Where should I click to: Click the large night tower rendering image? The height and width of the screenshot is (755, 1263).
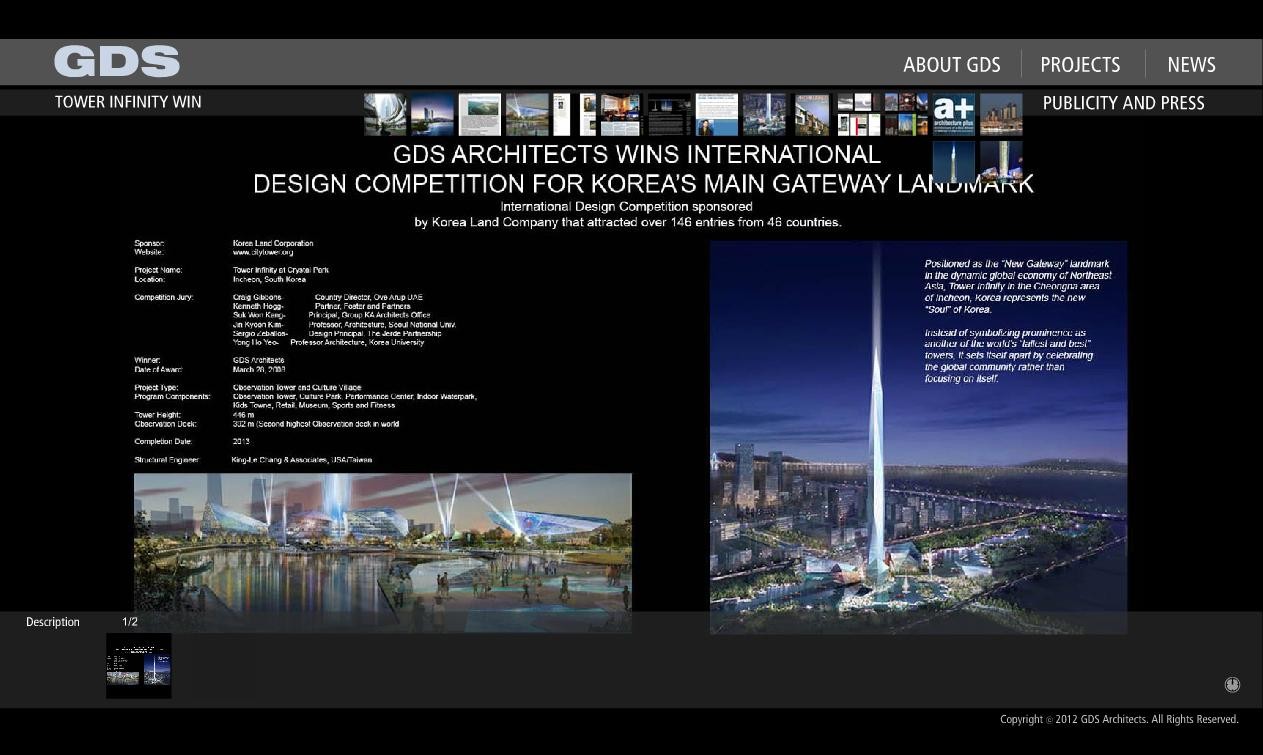[918, 437]
